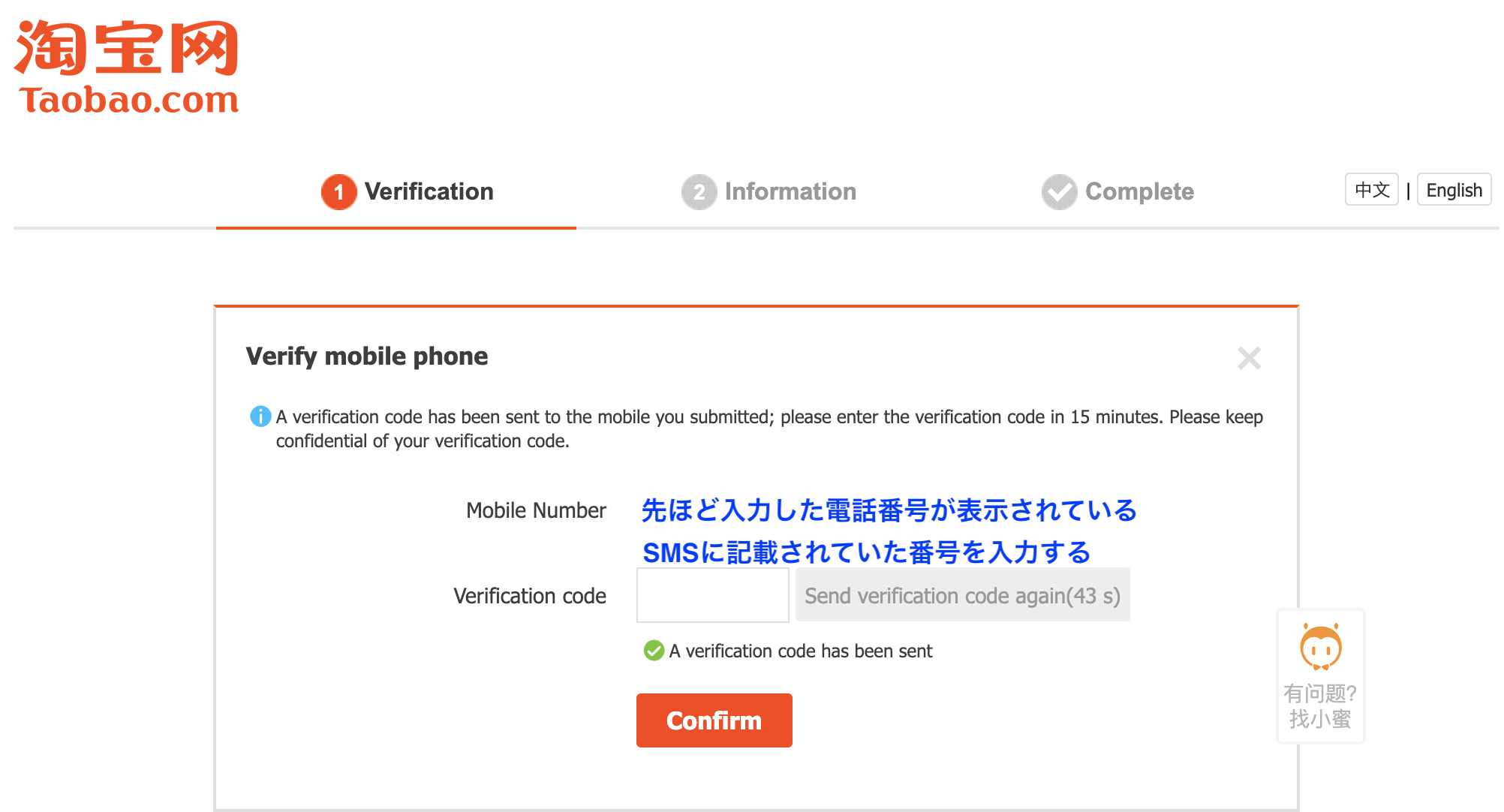Screen dimensions: 1504x812
Task: Click the step 2 number circle icon
Action: (x=699, y=192)
